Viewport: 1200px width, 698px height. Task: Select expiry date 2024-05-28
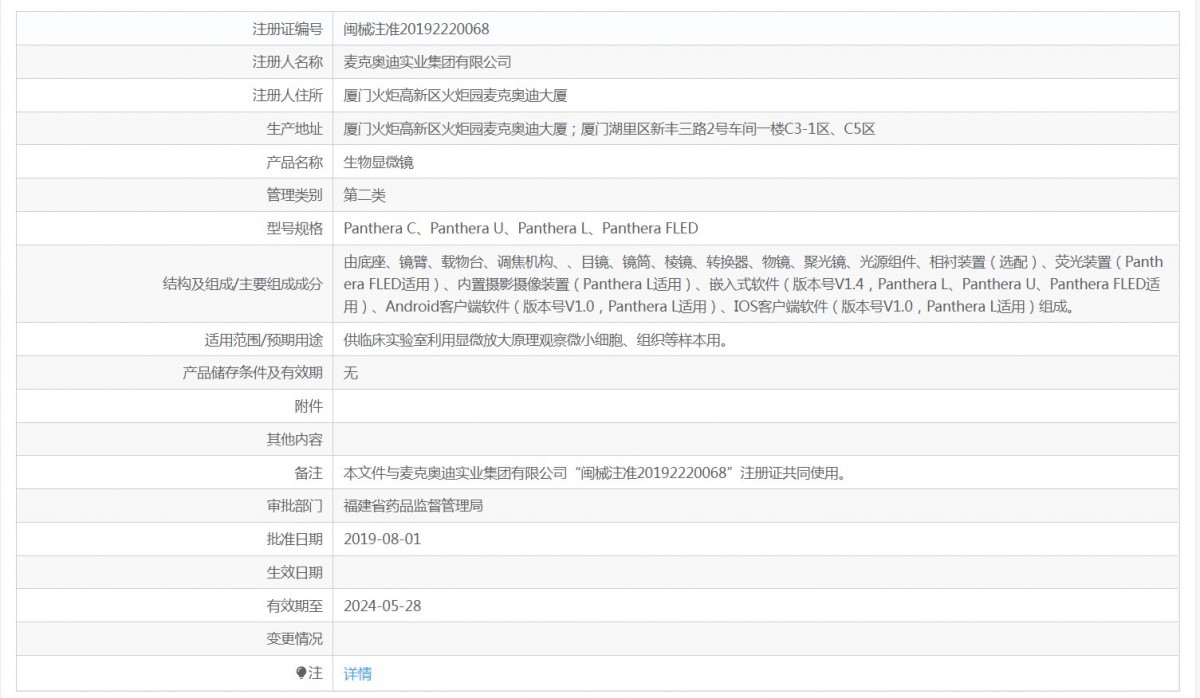tap(382, 605)
